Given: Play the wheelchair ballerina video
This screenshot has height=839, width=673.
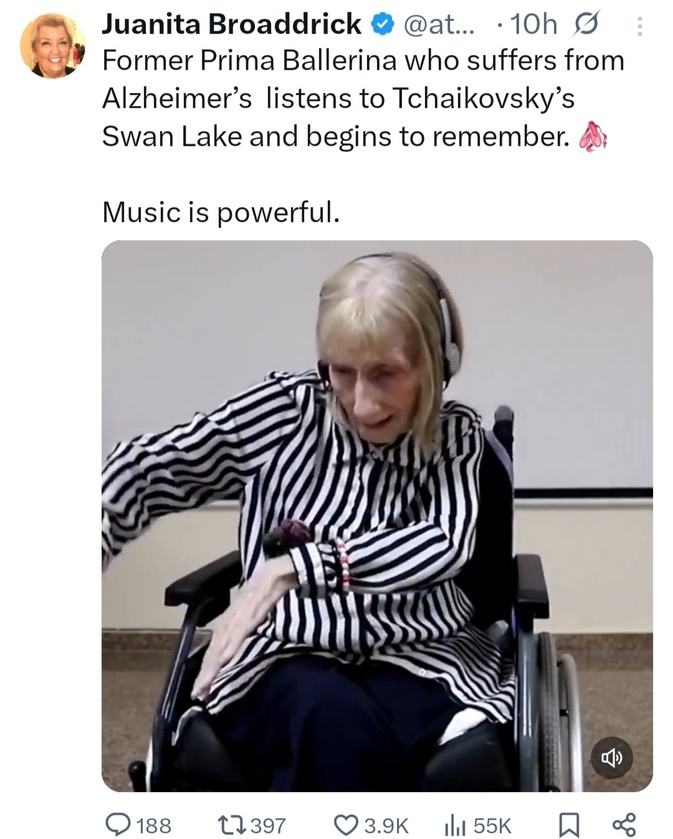Looking at the screenshot, I should (x=377, y=516).
